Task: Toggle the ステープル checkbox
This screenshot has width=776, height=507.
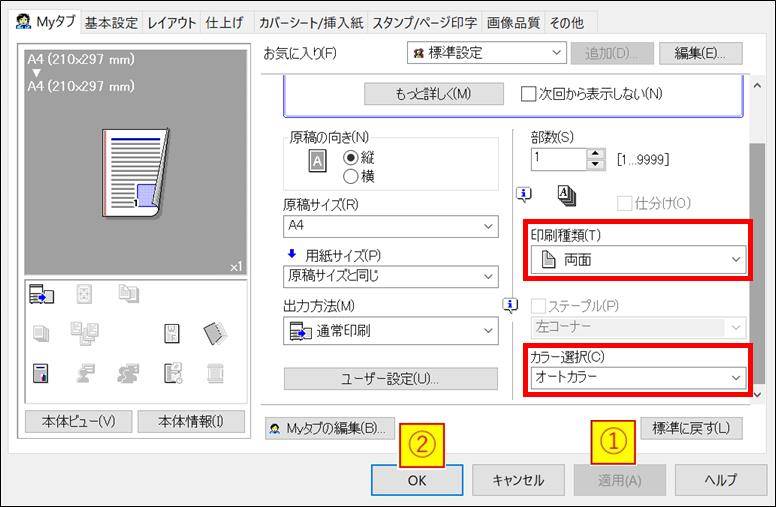Action: [x=538, y=306]
